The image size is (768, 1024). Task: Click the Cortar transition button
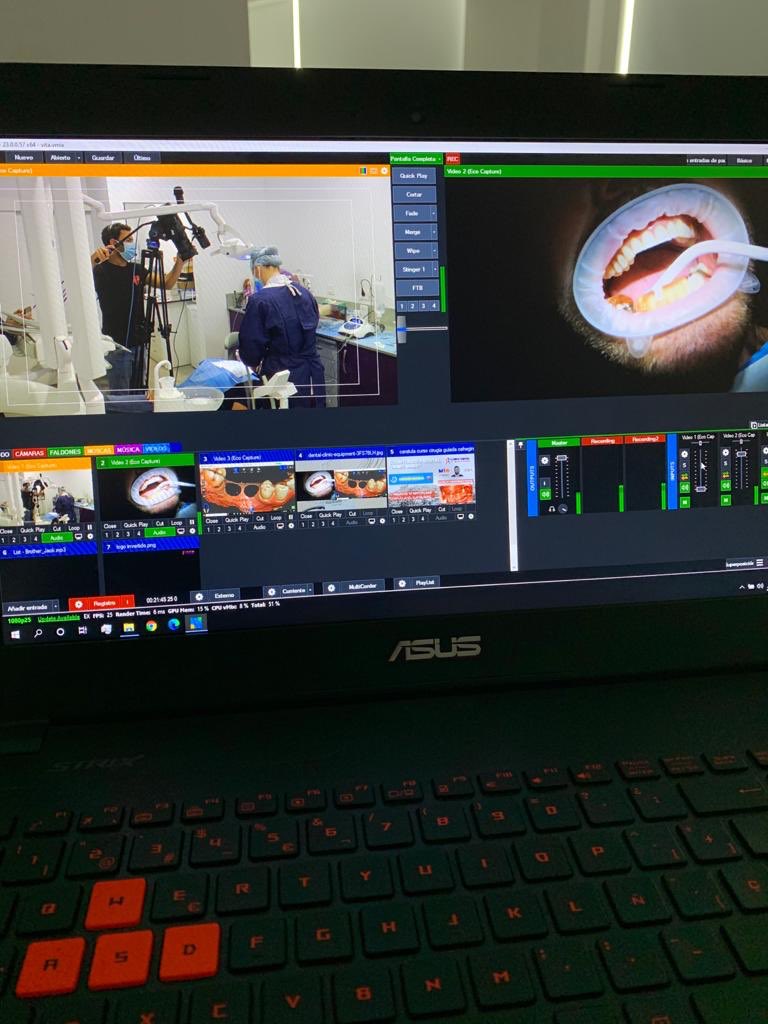(x=415, y=195)
